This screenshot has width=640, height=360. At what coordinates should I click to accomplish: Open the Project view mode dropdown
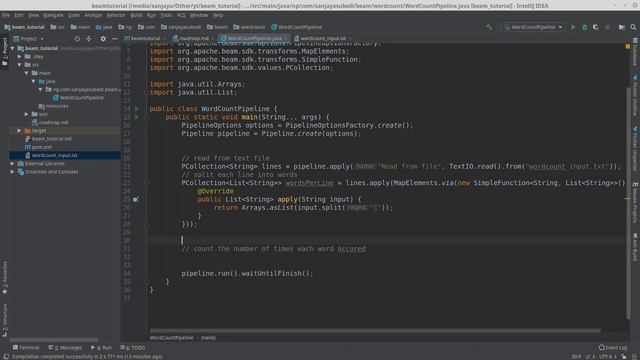pos(29,38)
